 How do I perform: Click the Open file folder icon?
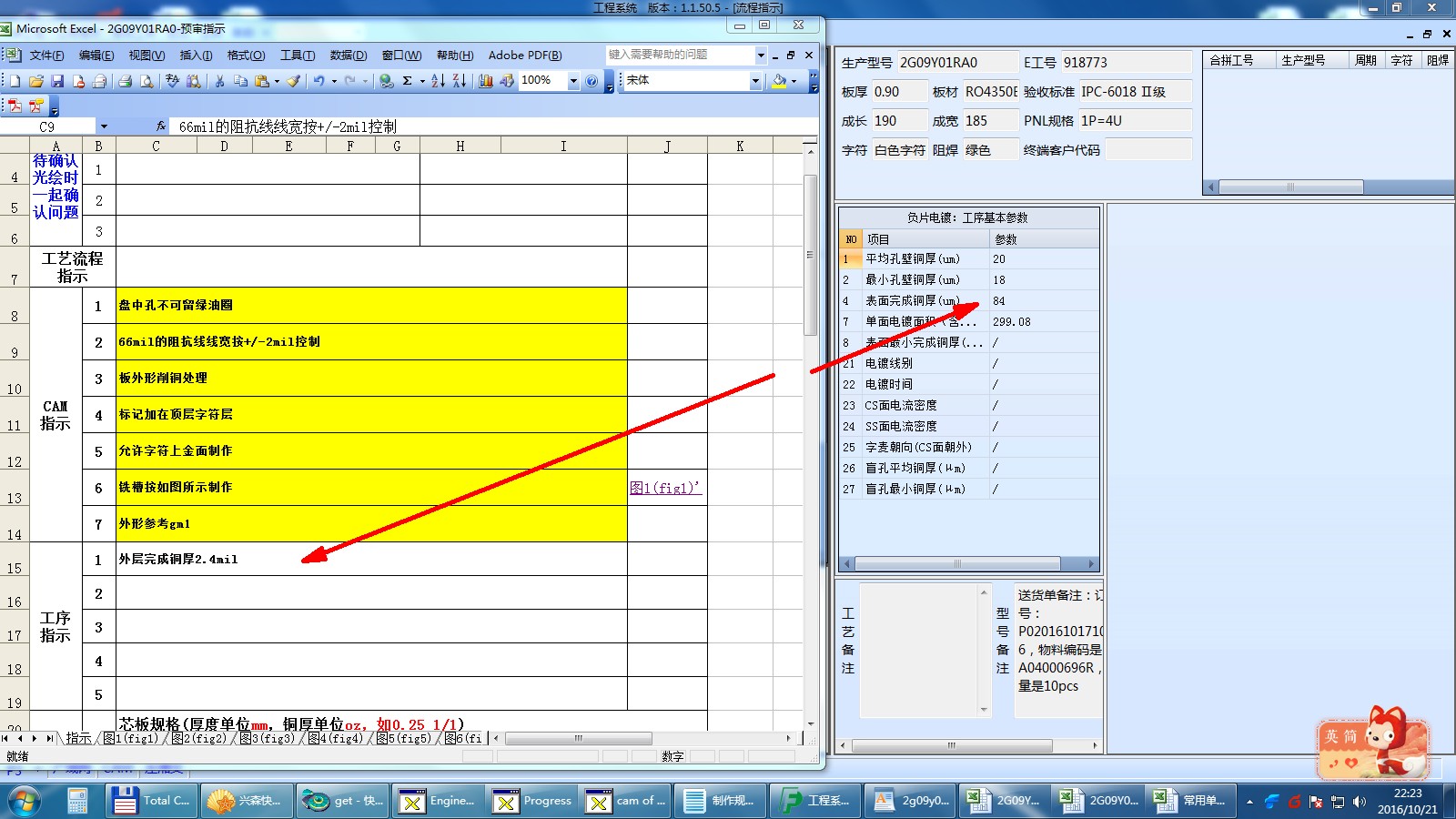click(x=36, y=81)
